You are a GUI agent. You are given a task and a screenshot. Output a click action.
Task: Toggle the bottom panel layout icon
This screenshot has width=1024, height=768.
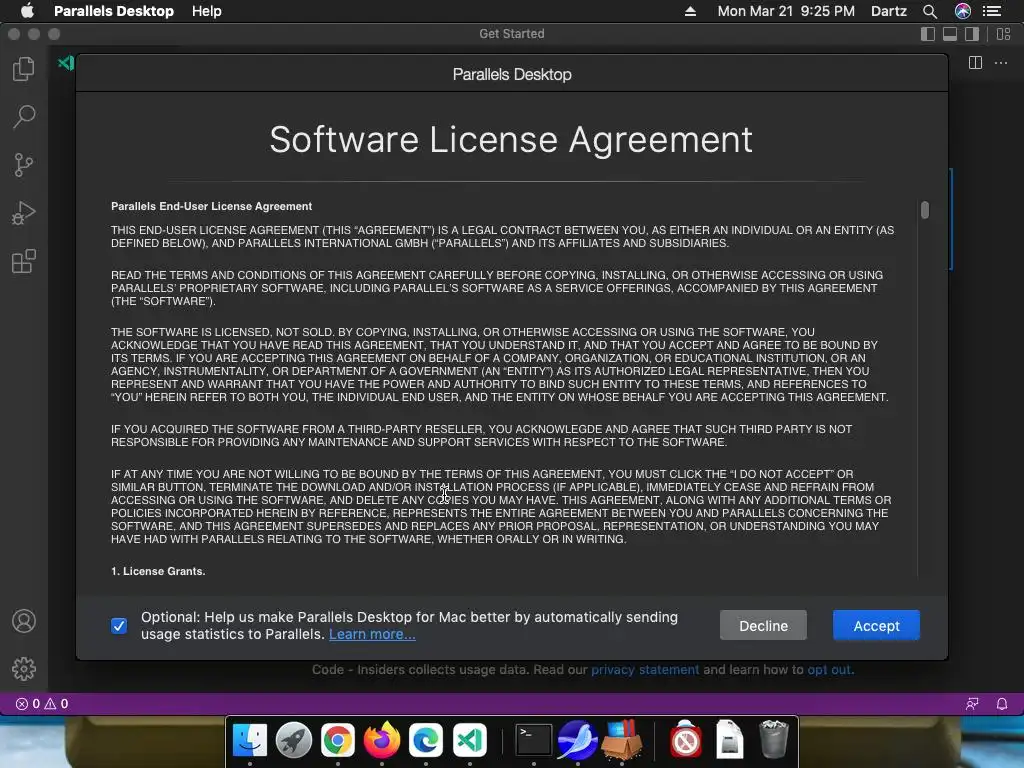point(950,34)
